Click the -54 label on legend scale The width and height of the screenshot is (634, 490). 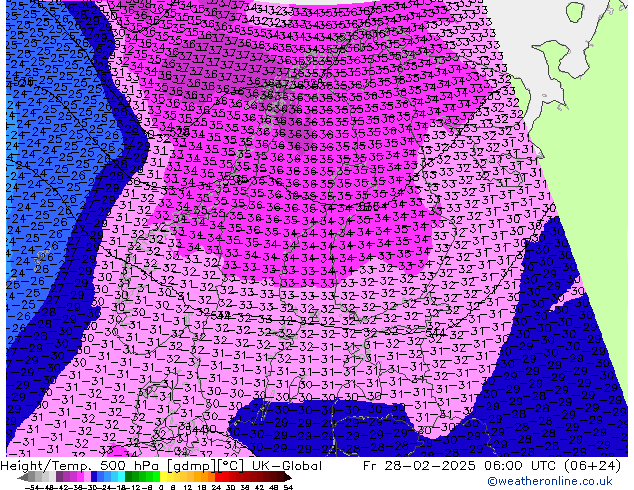pos(32,487)
